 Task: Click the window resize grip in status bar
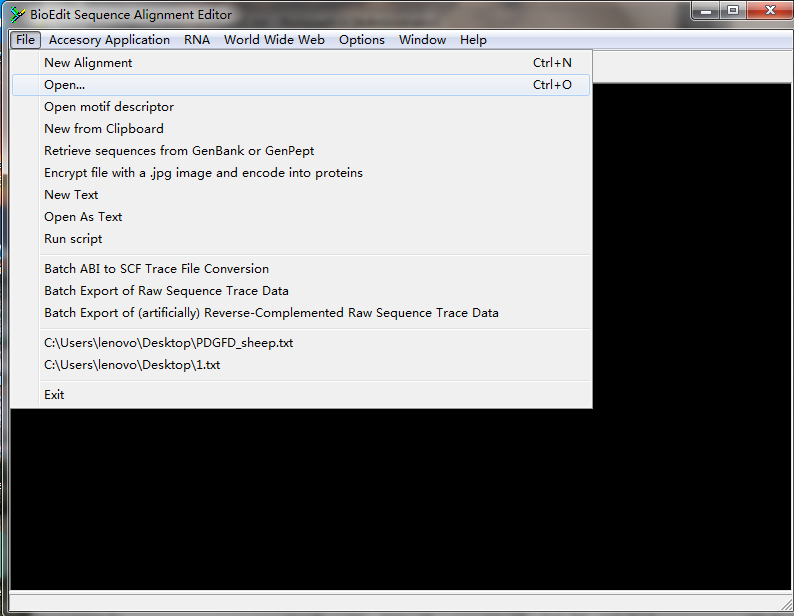pyautogui.click(x=786, y=603)
